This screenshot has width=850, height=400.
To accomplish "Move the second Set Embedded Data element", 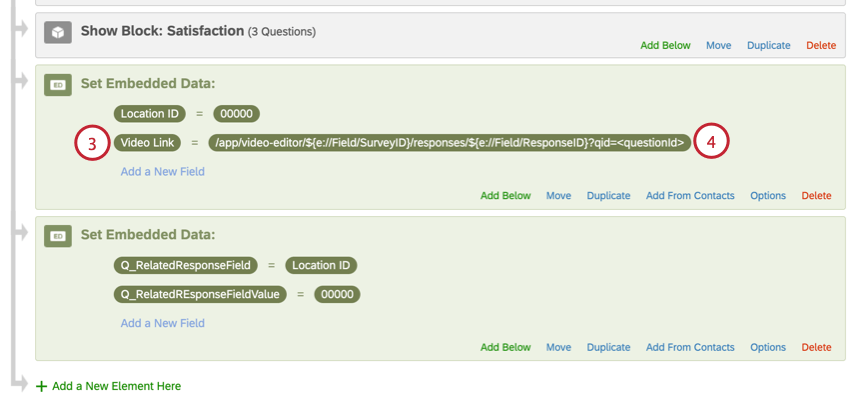I will pos(558,347).
